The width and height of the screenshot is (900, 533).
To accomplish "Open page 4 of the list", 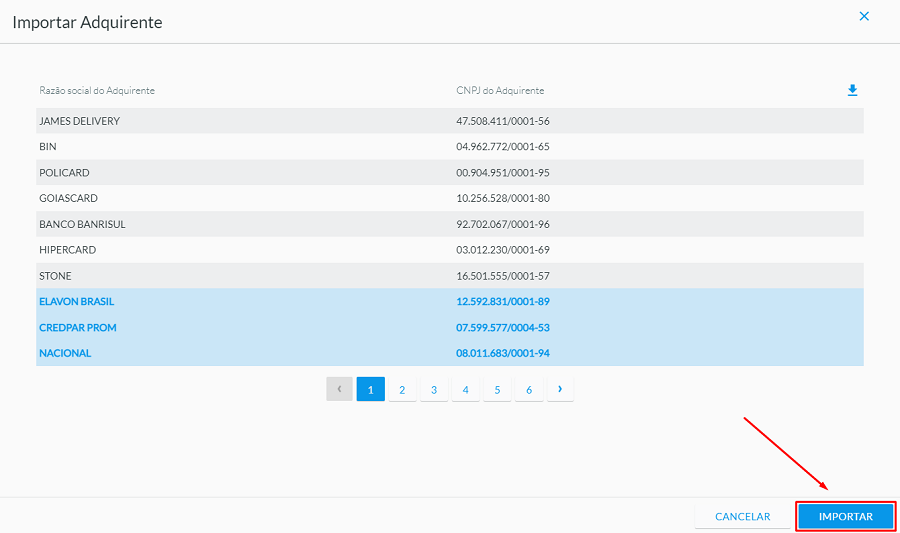I will 465,389.
